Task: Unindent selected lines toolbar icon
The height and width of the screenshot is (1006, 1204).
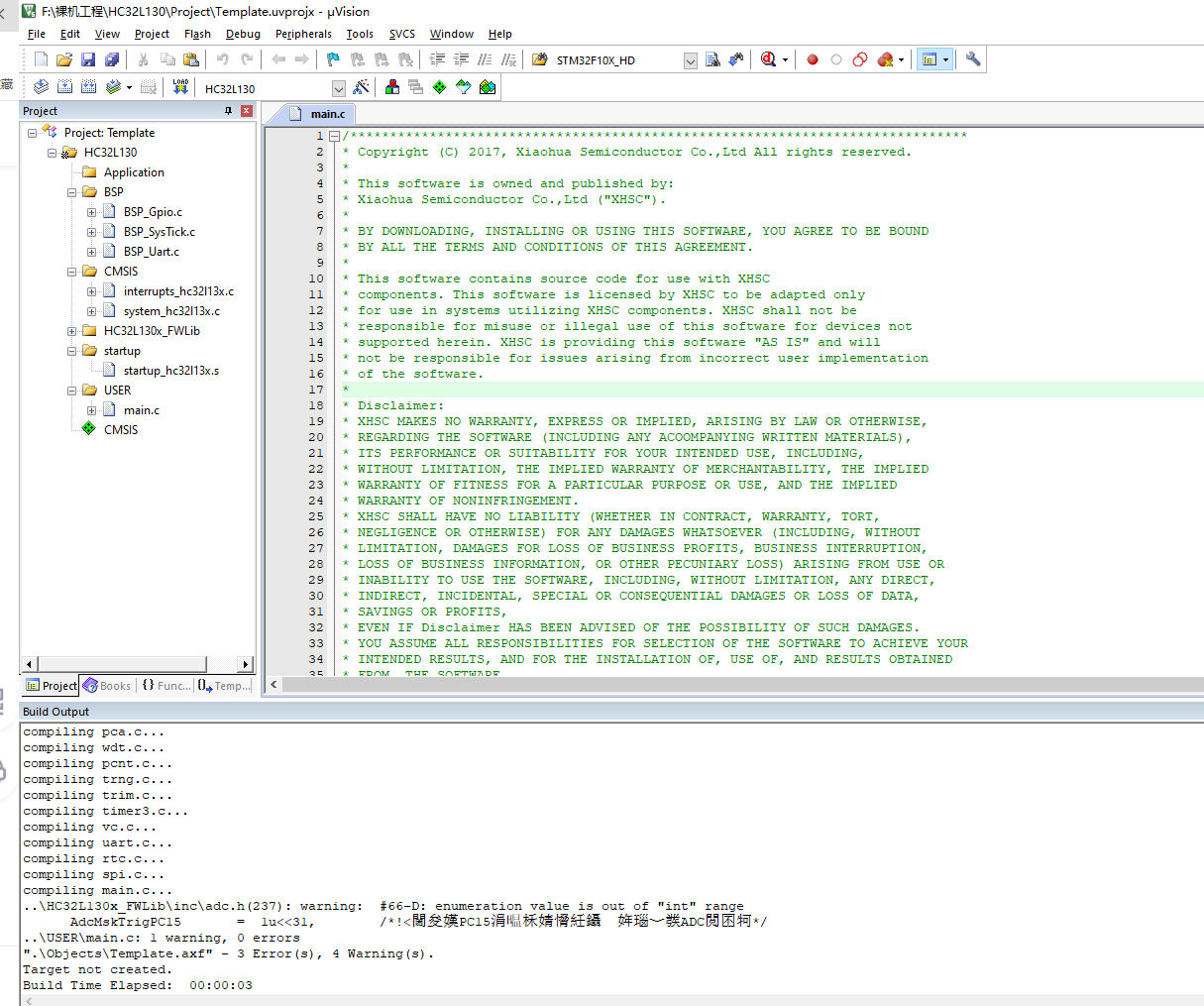Action: 461,59
